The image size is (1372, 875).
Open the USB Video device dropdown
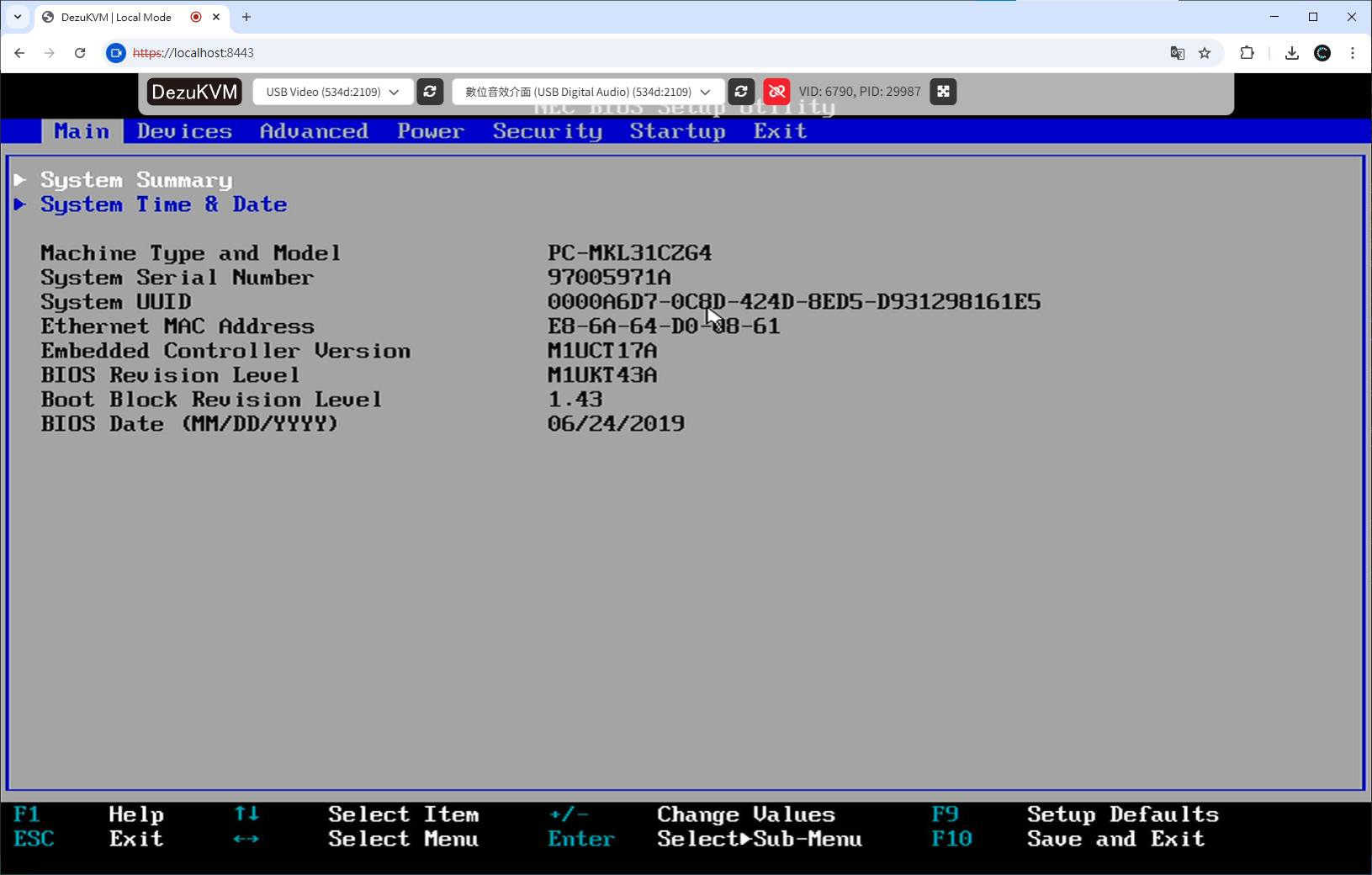click(x=332, y=92)
